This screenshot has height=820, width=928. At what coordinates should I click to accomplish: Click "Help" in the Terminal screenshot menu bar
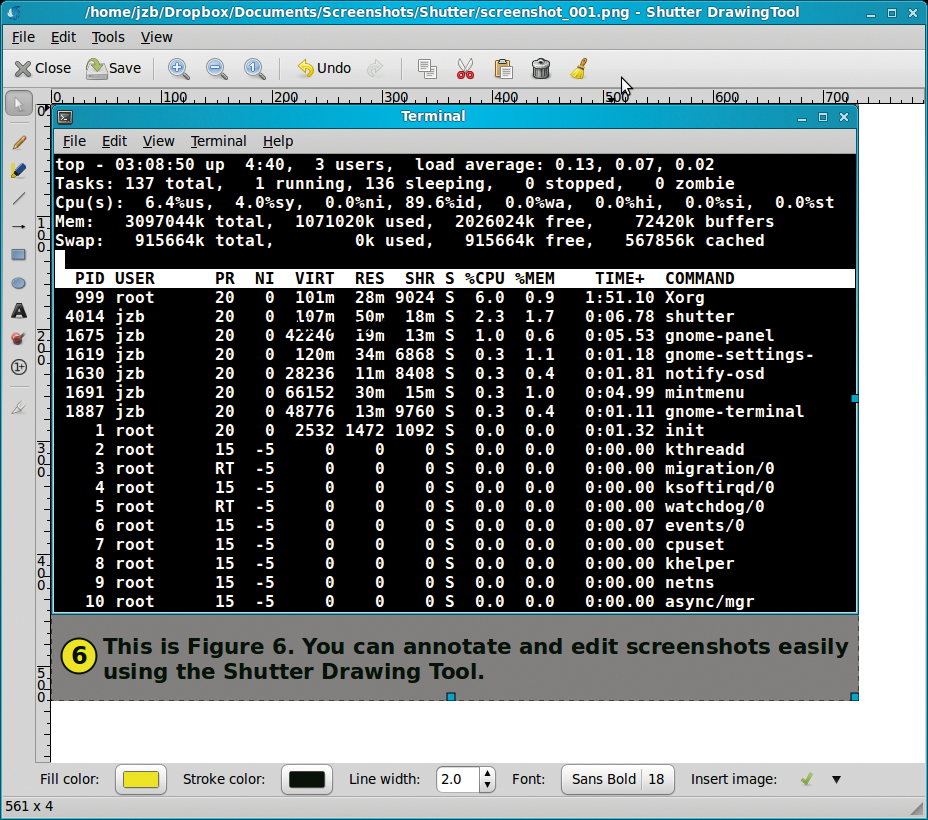(278, 141)
